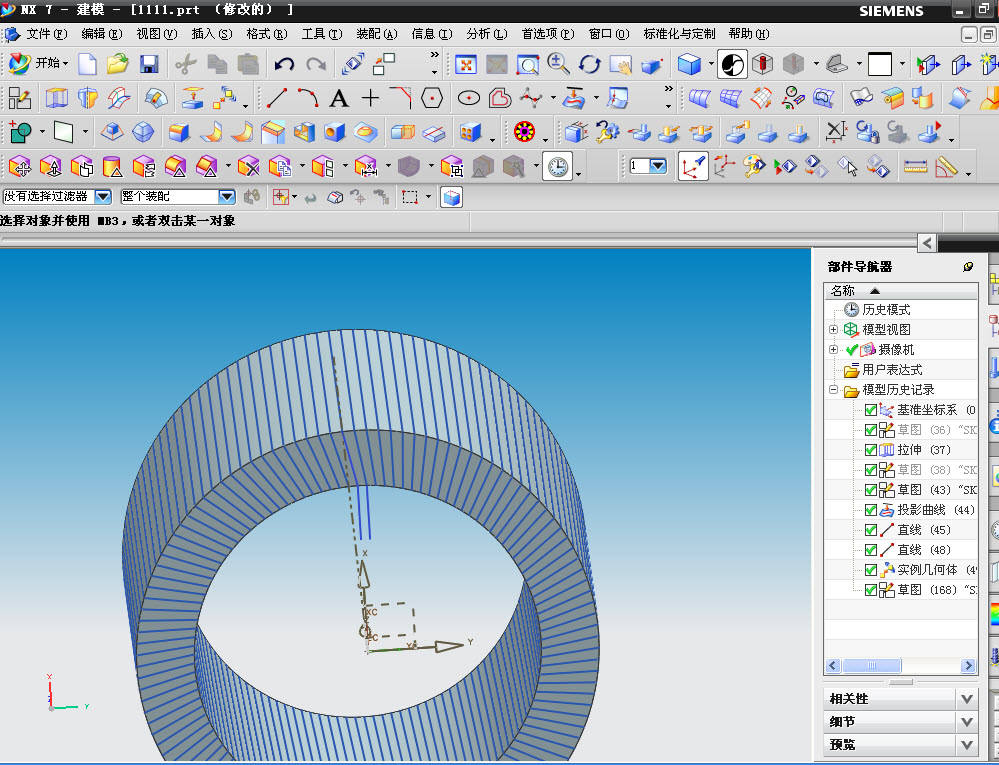Open the 插入 menu

click(x=212, y=34)
